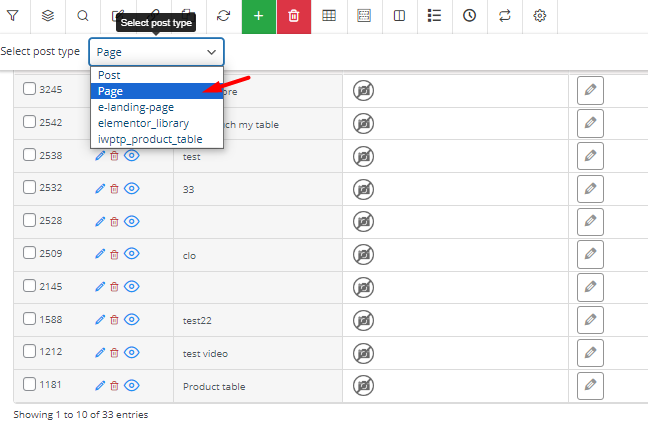Delete row 1588 using its trash icon
Screen dimensions: 648x424
114,320
